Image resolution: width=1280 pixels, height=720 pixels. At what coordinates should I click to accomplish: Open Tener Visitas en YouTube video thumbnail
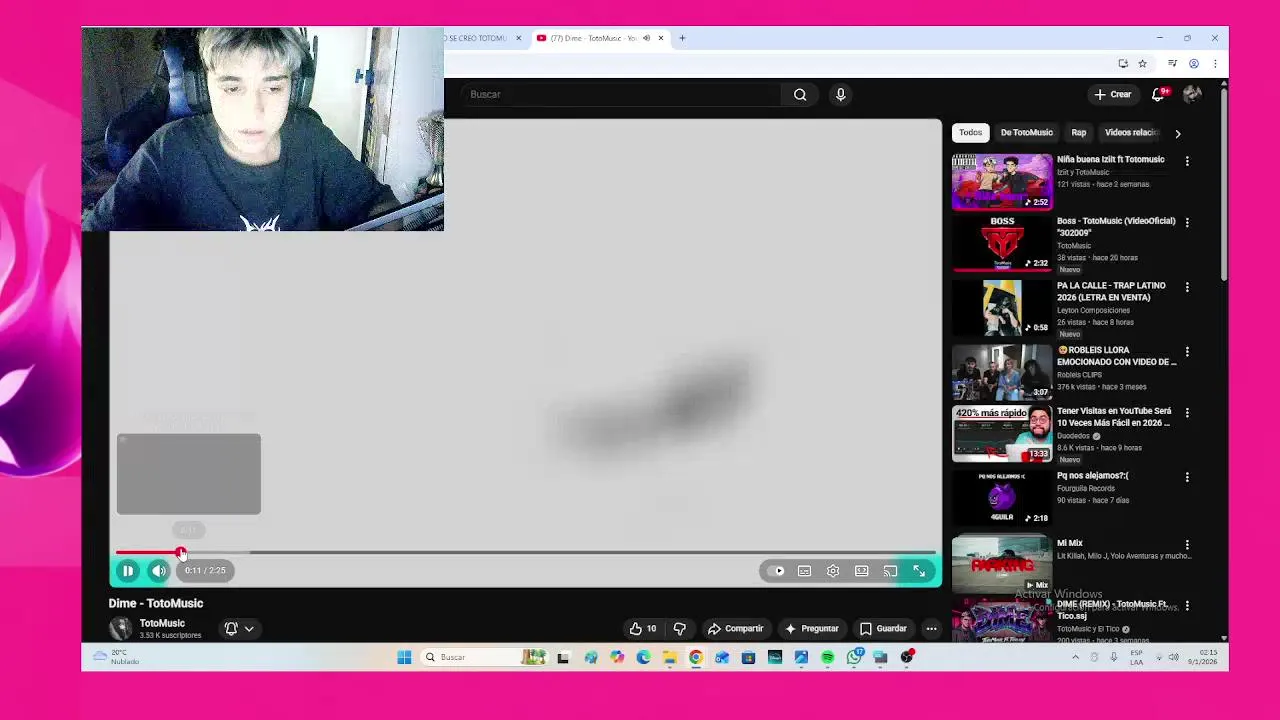(1002, 433)
